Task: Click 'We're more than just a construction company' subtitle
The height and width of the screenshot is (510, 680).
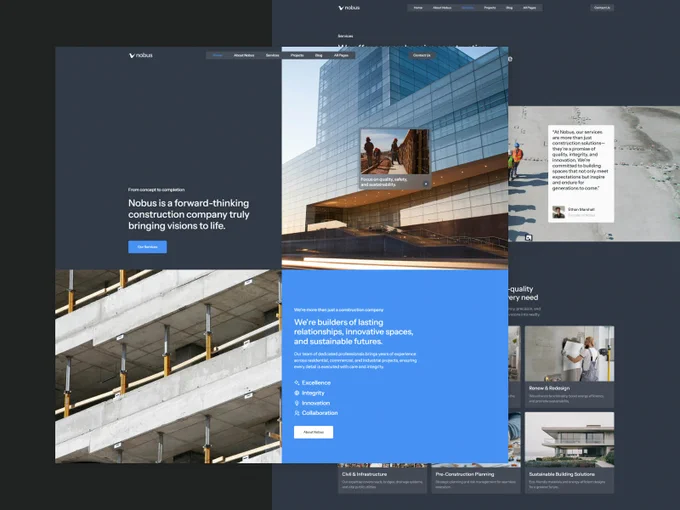Action: click(x=339, y=310)
